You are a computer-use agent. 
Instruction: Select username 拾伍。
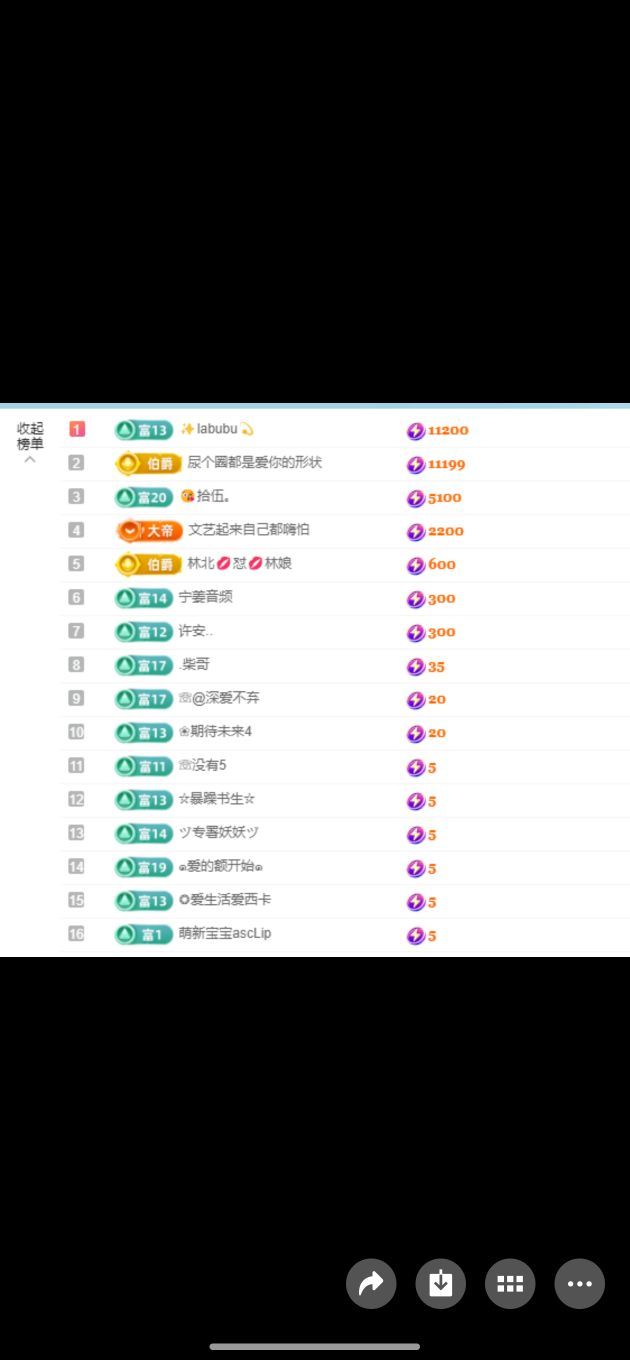pos(214,496)
